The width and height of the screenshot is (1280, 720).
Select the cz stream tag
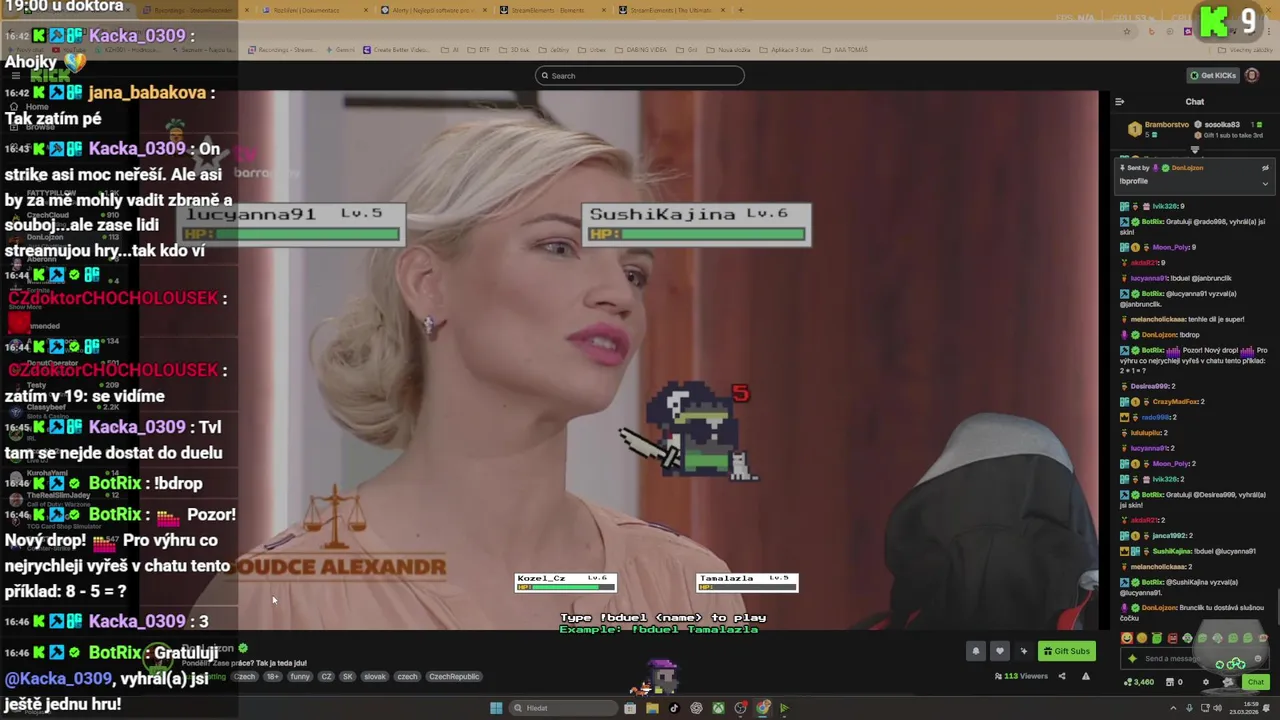[x=326, y=676]
